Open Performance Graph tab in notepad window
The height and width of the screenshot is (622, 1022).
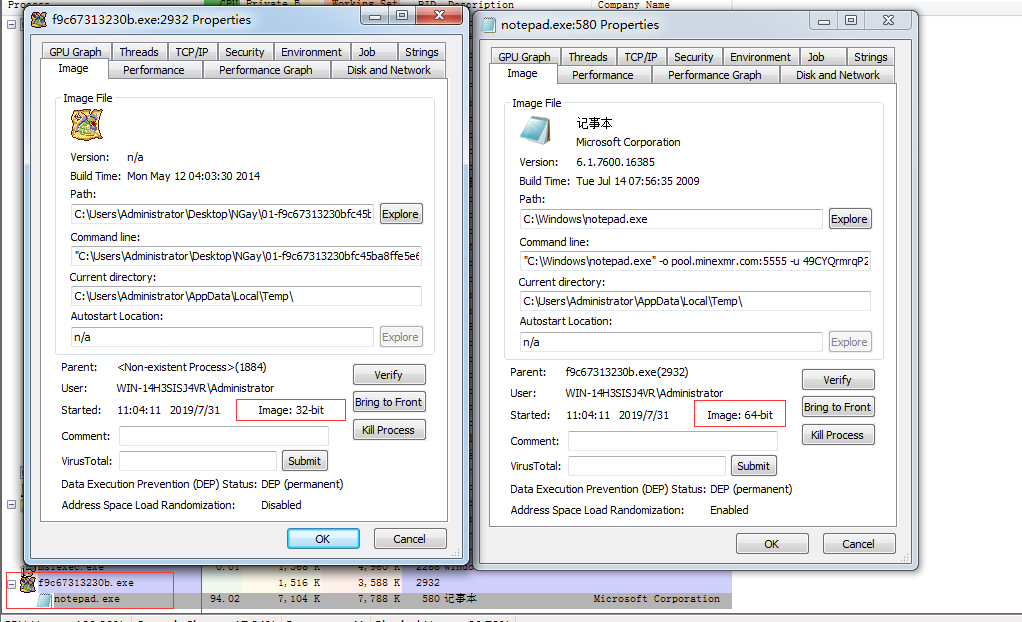[715, 75]
